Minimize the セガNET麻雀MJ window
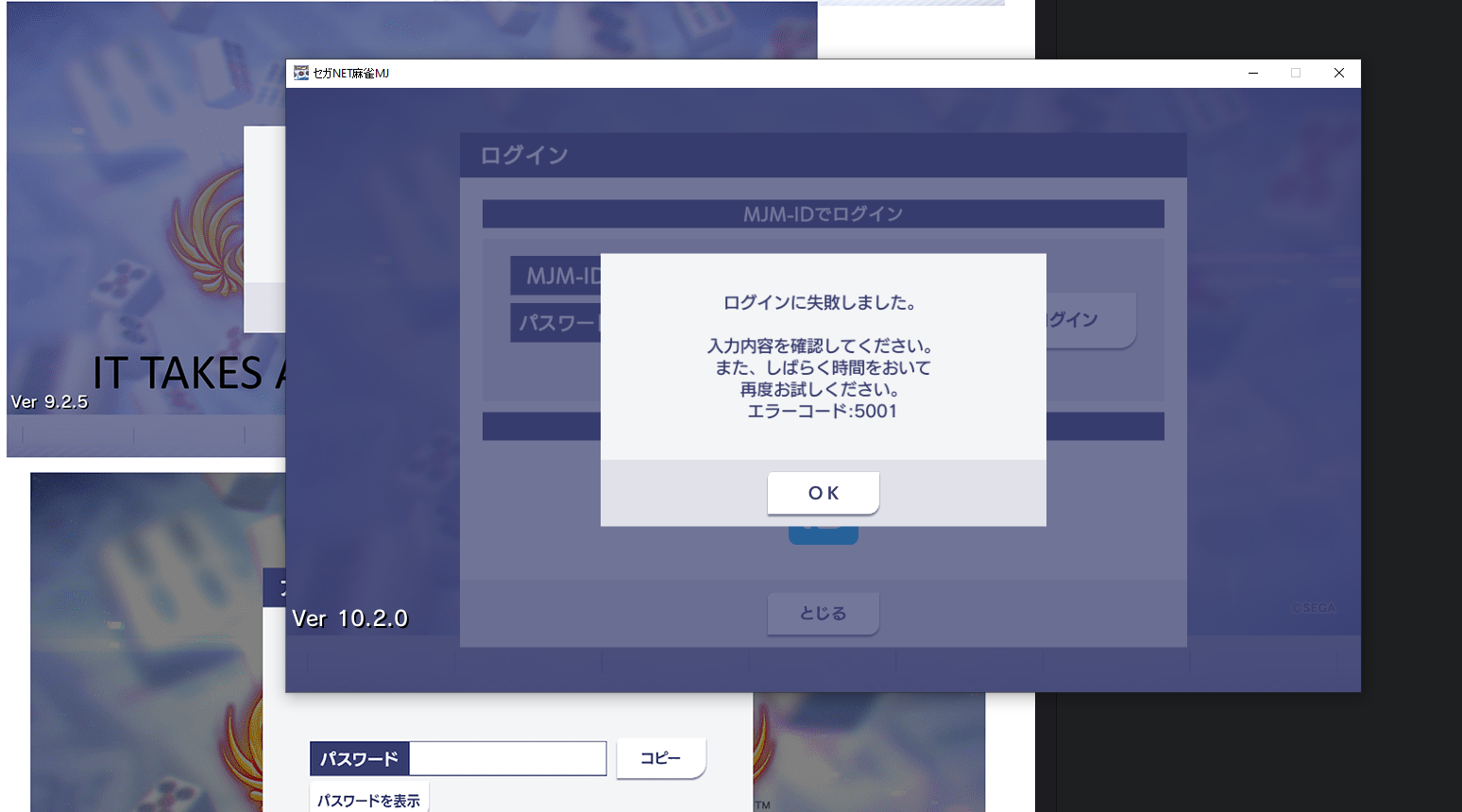Screen dimensions: 1462x812 click(1253, 73)
